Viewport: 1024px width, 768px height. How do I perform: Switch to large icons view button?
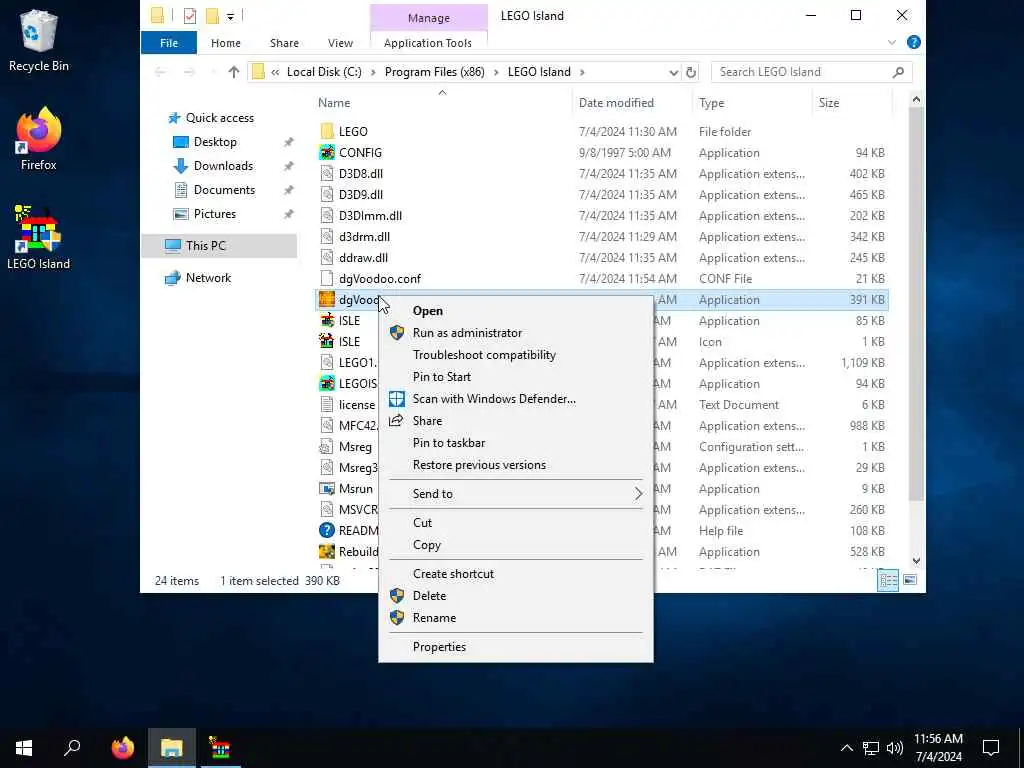[910, 580]
